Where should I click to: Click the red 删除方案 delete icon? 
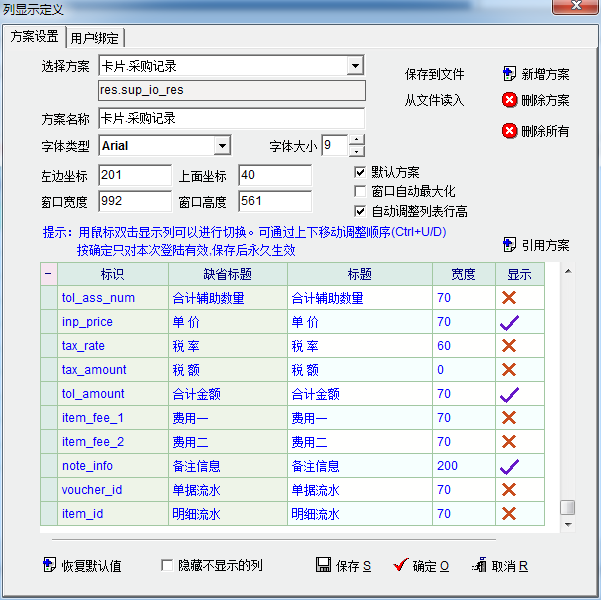(509, 100)
